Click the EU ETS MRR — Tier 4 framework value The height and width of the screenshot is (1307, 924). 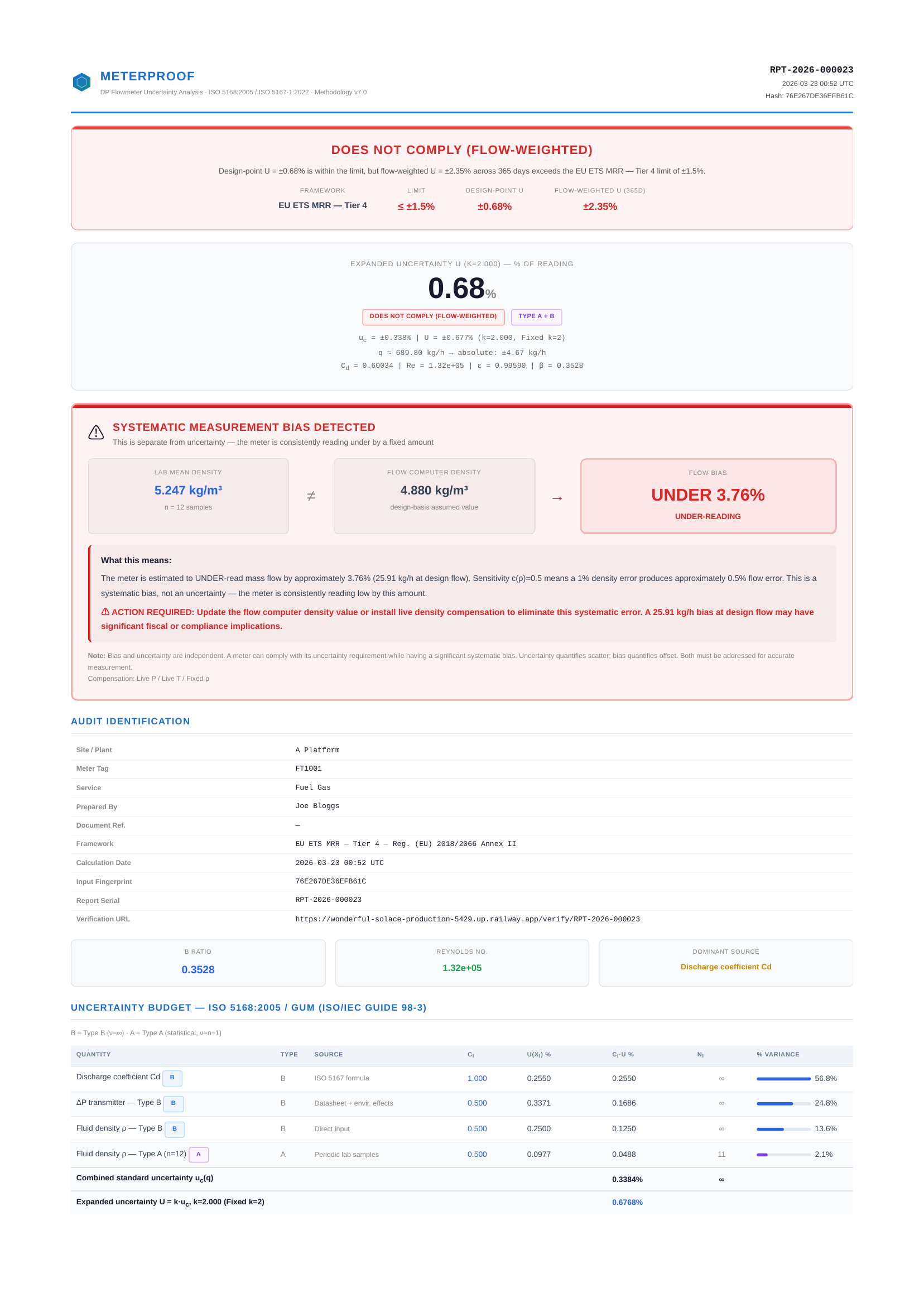(x=323, y=205)
